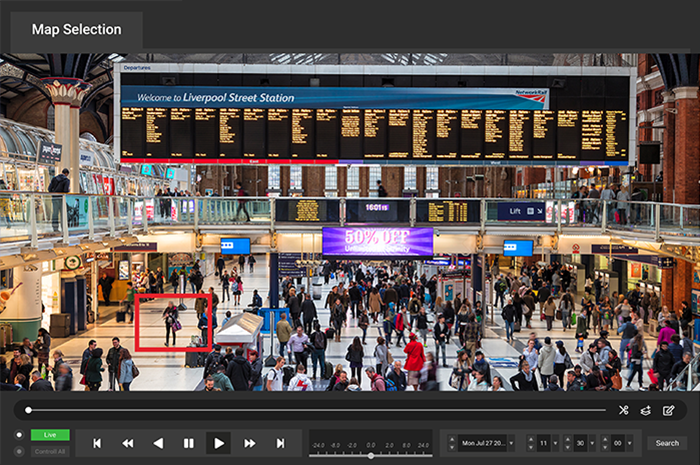The width and height of the screenshot is (700, 465).
Task: Click the reverse play button
Action: [x=158, y=443]
